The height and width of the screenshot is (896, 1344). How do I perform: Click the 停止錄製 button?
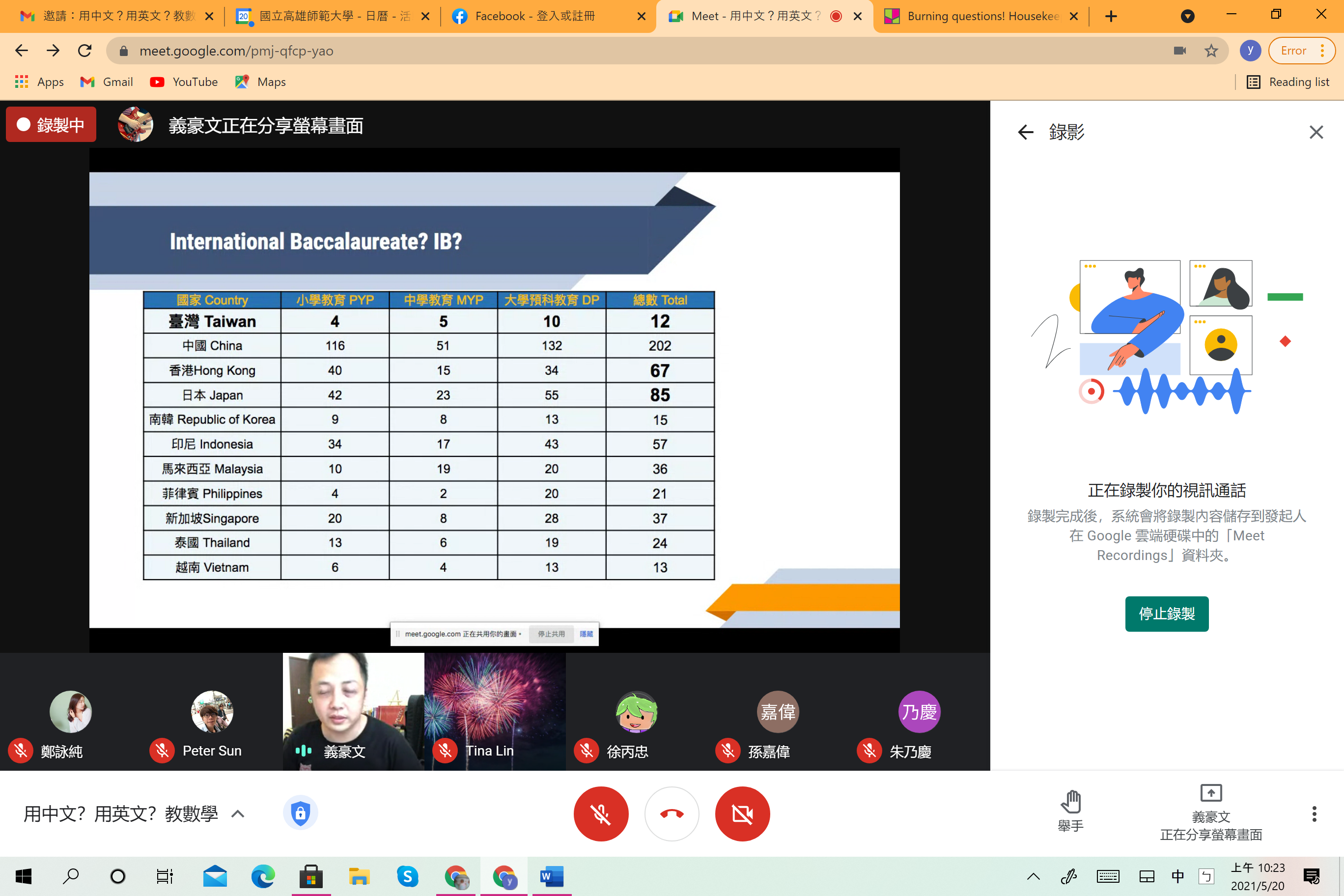pyautogui.click(x=1166, y=614)
